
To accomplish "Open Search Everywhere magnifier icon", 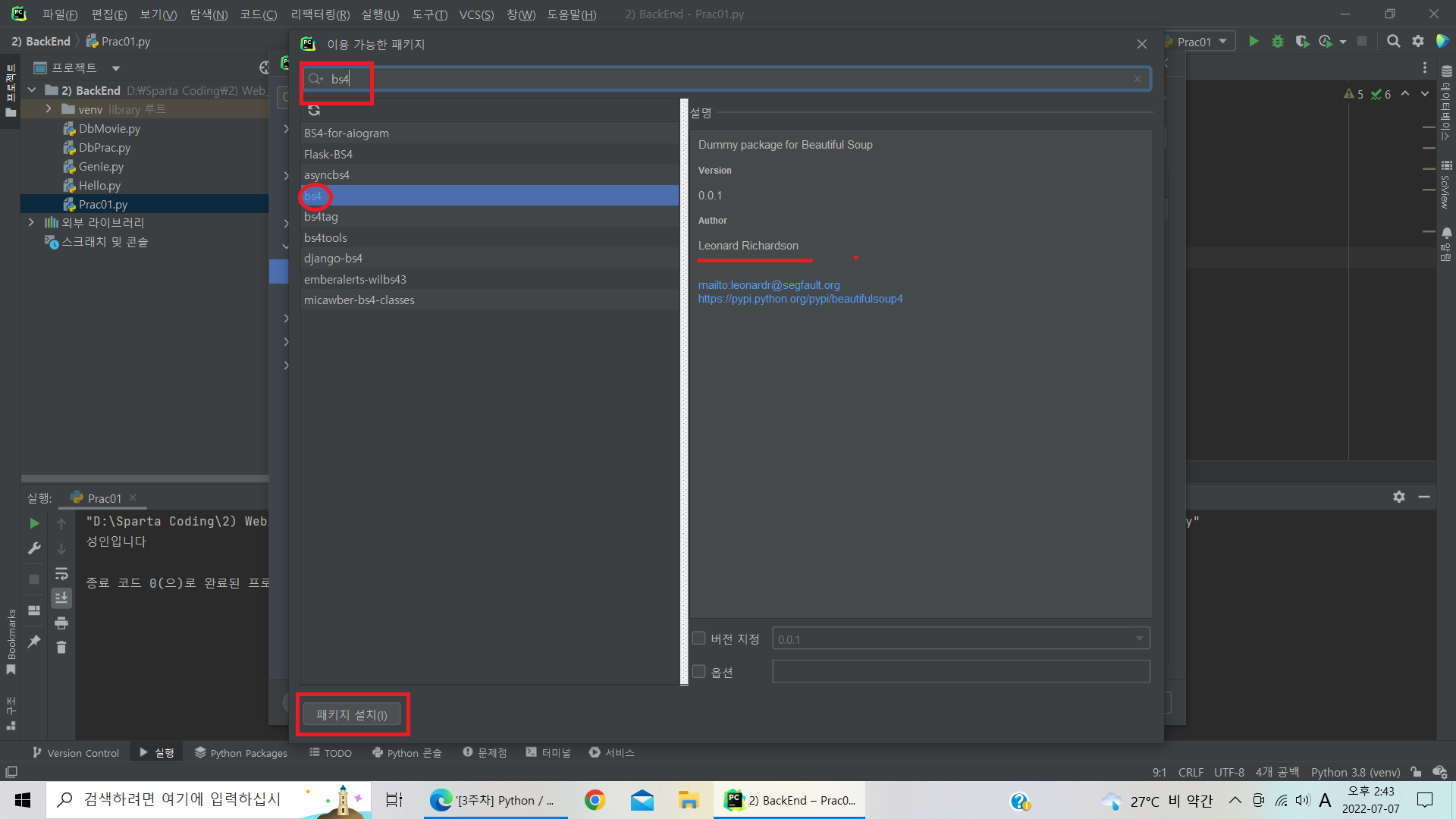I will point(1393,42).
